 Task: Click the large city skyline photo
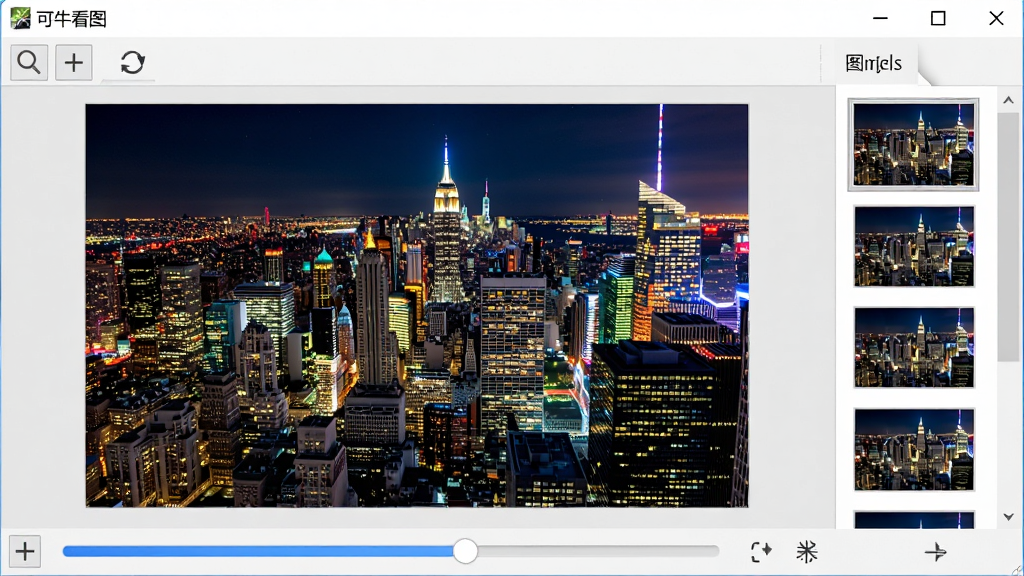417,306
